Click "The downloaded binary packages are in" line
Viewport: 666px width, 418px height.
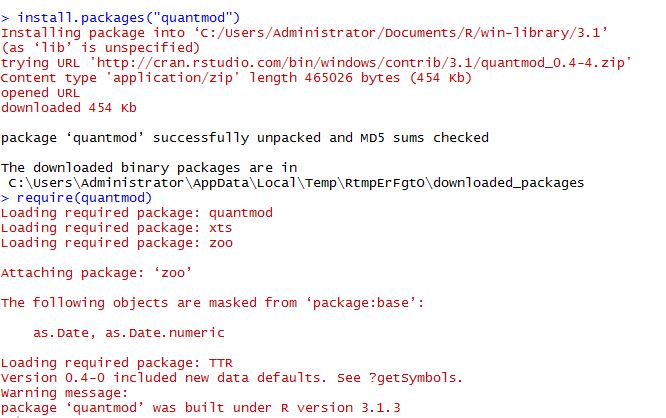pyautogui.click(x=150, y=168)
